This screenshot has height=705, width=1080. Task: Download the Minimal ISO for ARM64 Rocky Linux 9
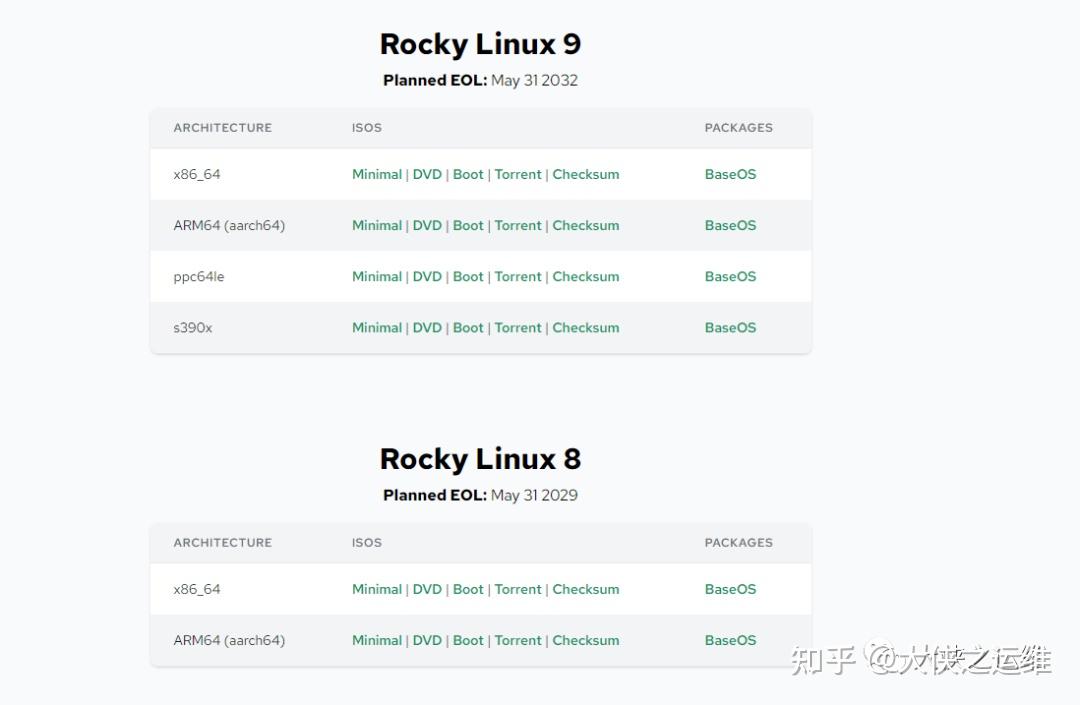377,225
